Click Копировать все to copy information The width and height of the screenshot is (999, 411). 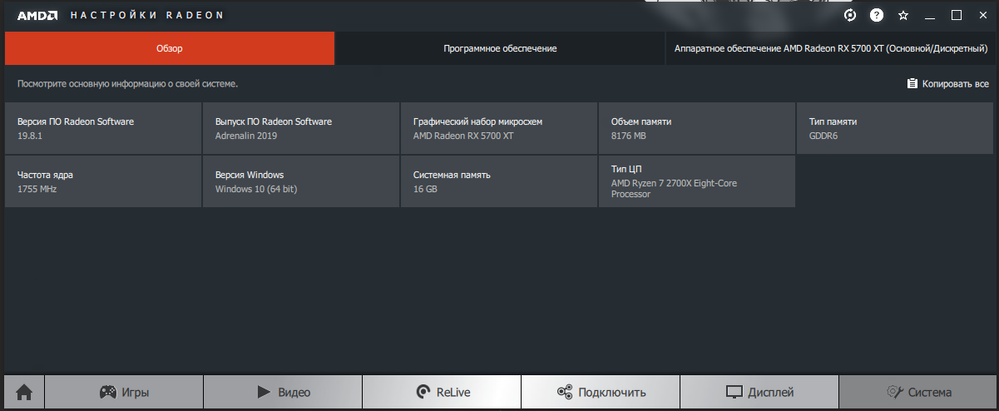point(948,83)
